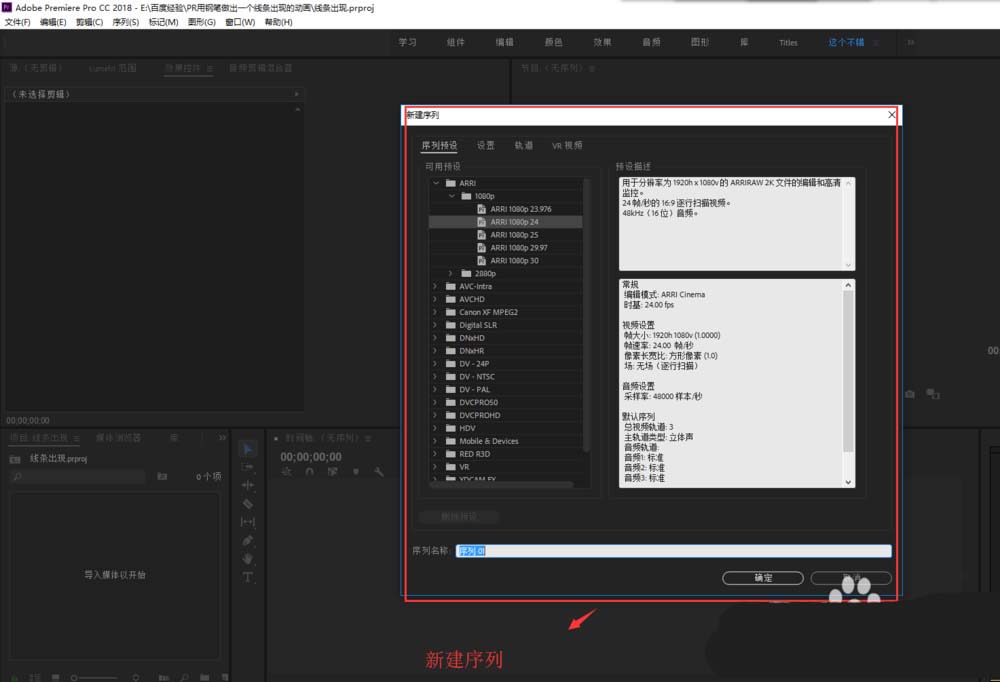The width and height of the screenshot is (1000, 682).
Task: Show overflow workspaces double chevron
Action: point(911,43)
